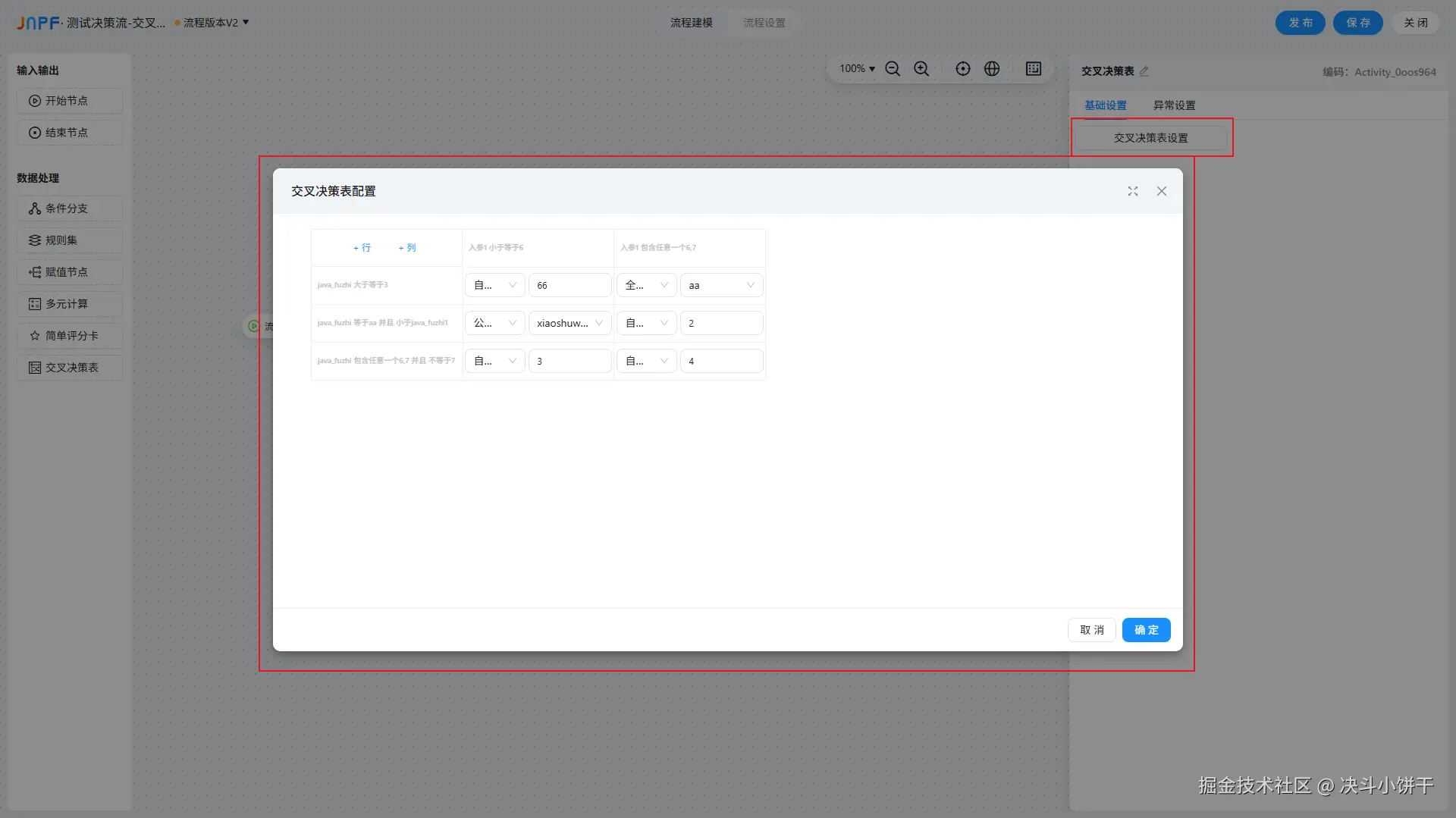Select the 开始节点 node item
Viewport: 1456px width, 818px height.
70,101
